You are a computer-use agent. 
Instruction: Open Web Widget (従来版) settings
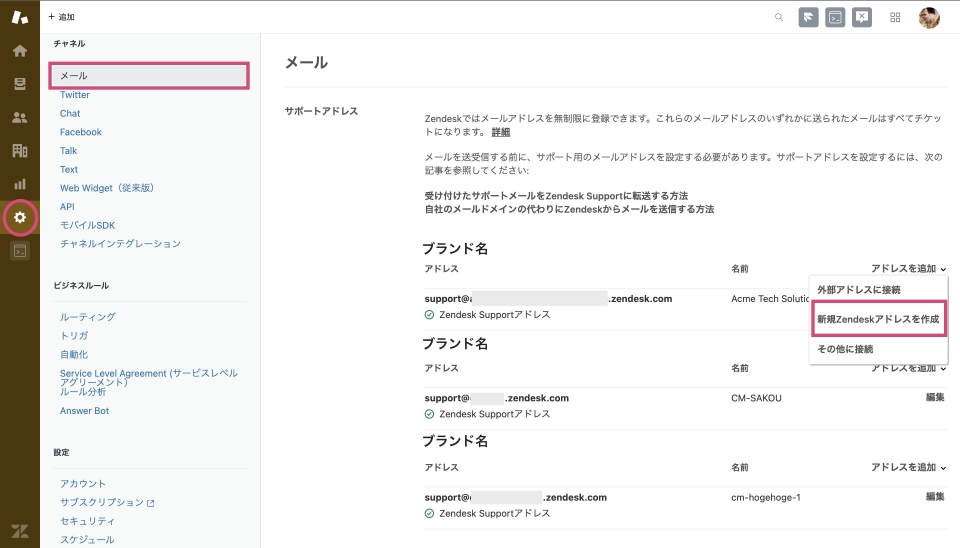[107, 188]
